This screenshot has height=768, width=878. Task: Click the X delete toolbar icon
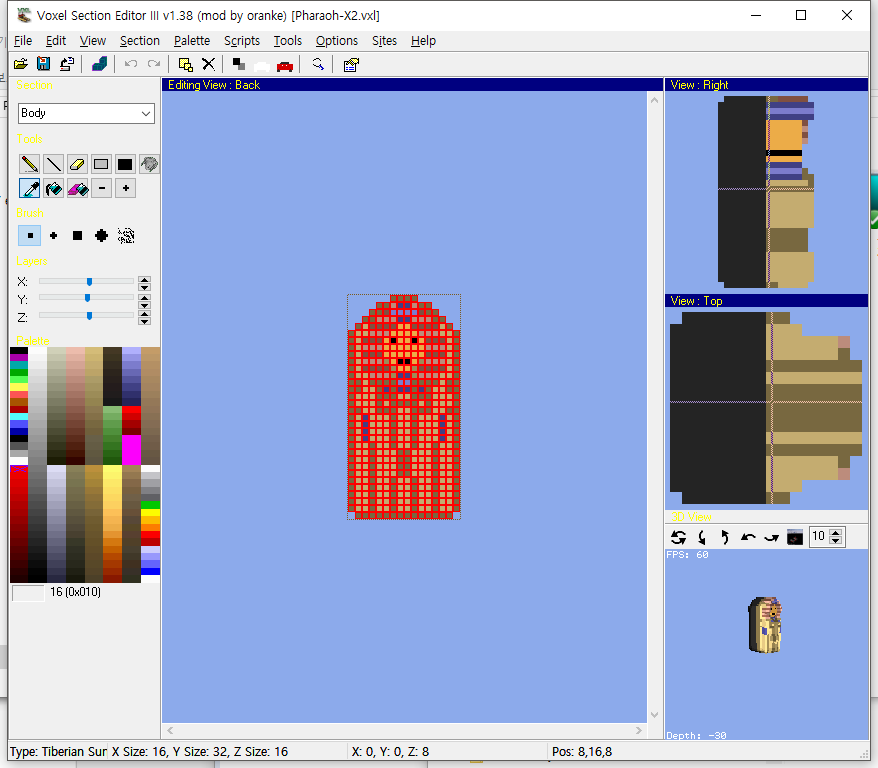click(208, 64)
